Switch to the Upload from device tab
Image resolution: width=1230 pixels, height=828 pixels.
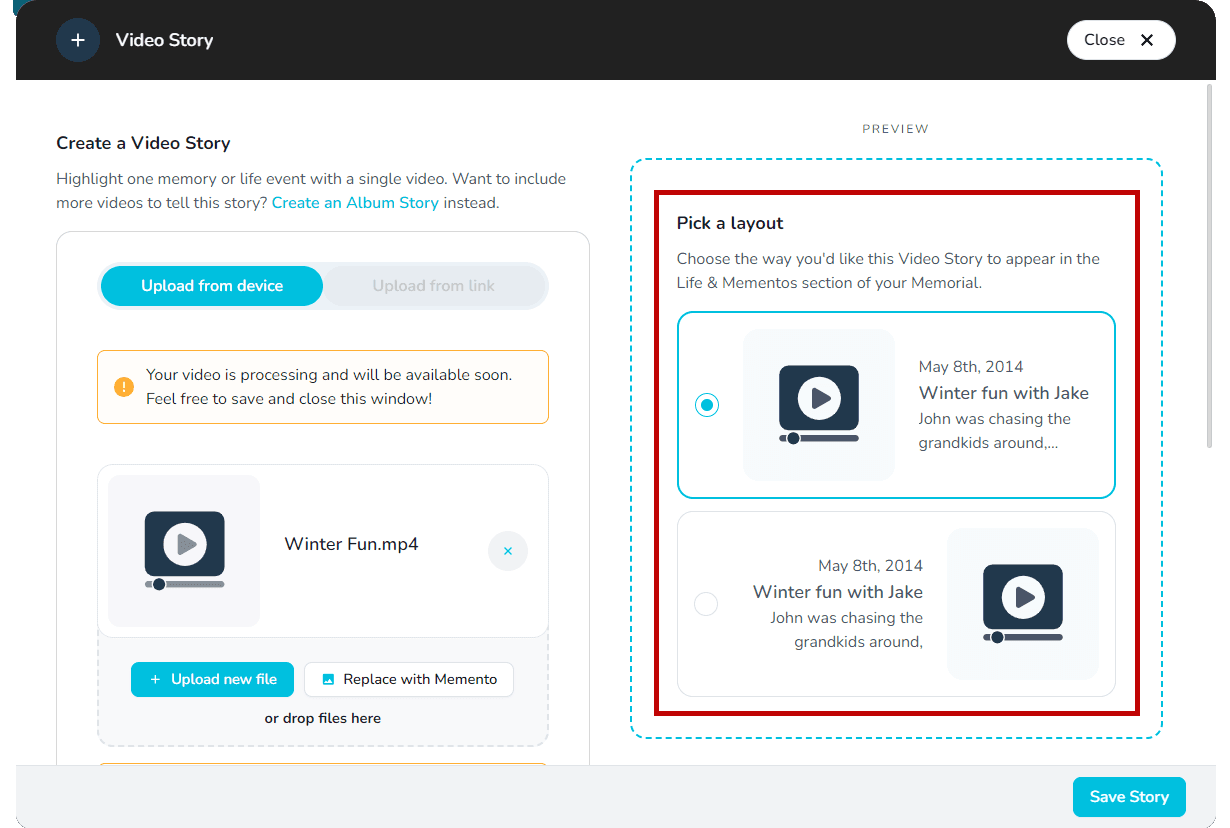pyautogui.click(x=211, y=285)
